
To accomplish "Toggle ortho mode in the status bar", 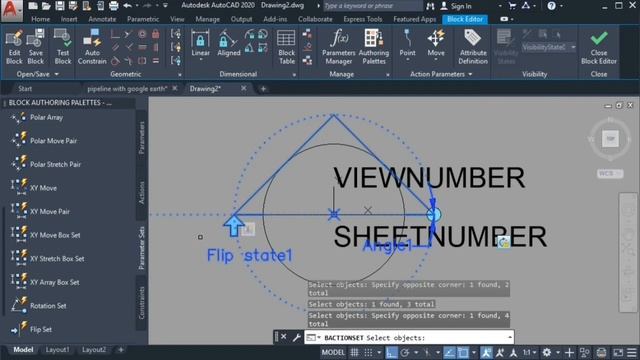I will 391,352.
